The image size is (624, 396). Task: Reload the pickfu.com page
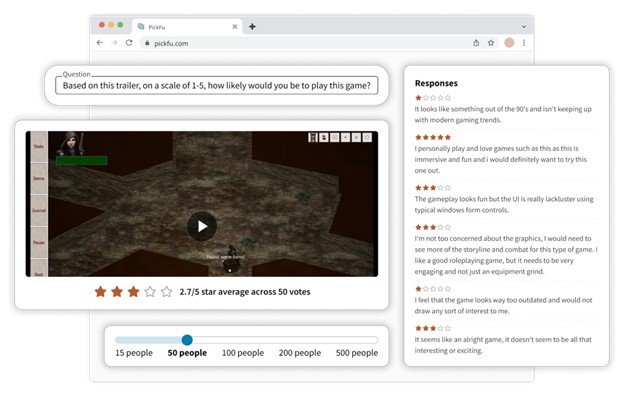click(x=129, y=43)
